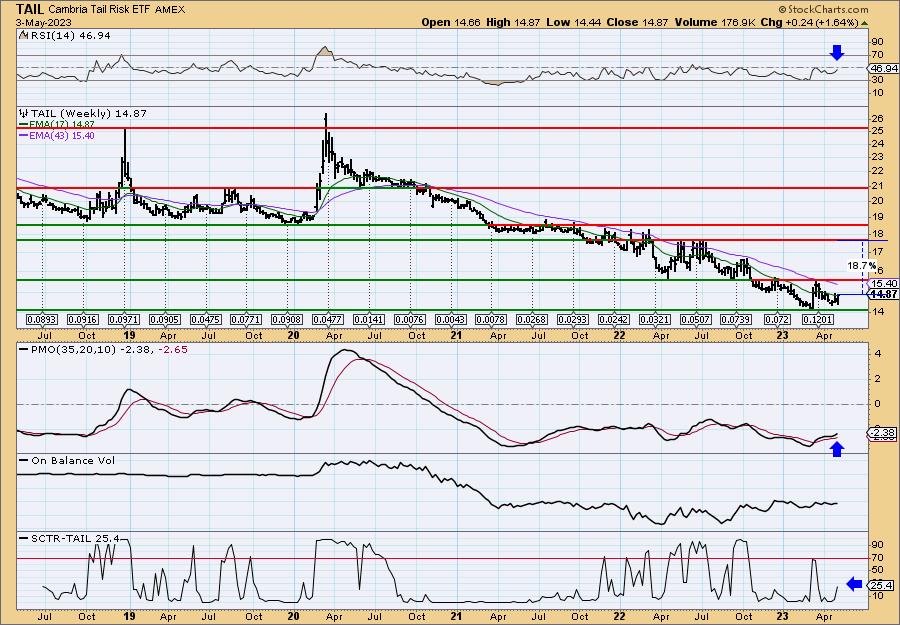Screen dimensions: 900x625
Task: Click the 25.4 SCTR value tag on axis
Action: coord(881,585)
